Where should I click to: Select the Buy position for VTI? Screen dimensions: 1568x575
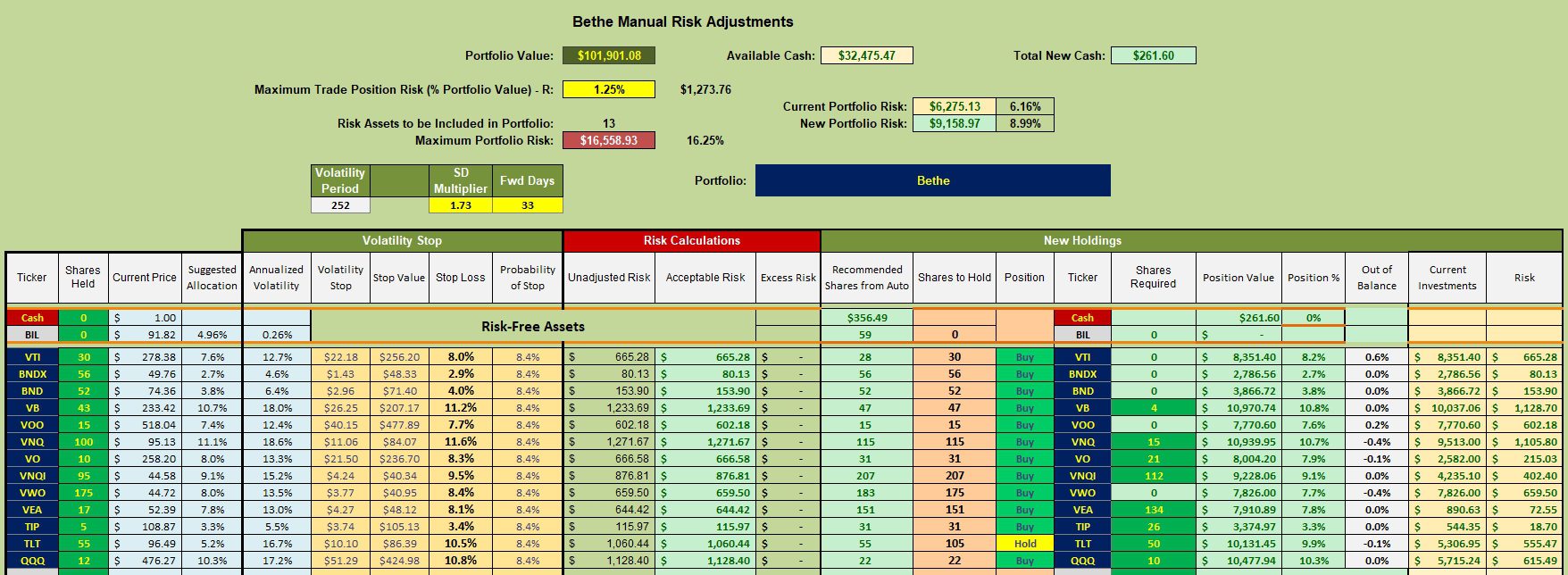(x=1025, y=357)
